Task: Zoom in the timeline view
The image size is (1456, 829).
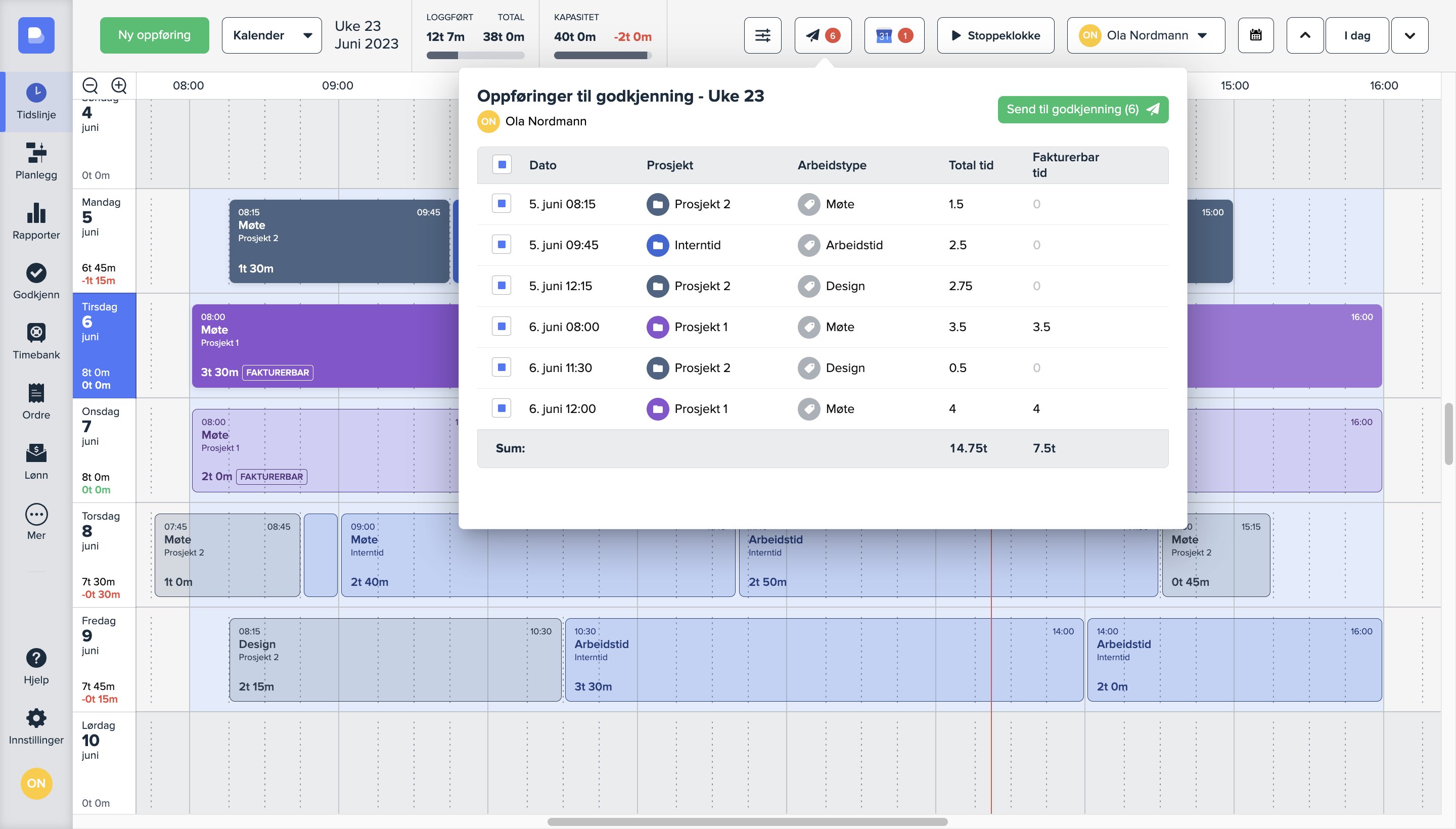Action: point(118,85)
